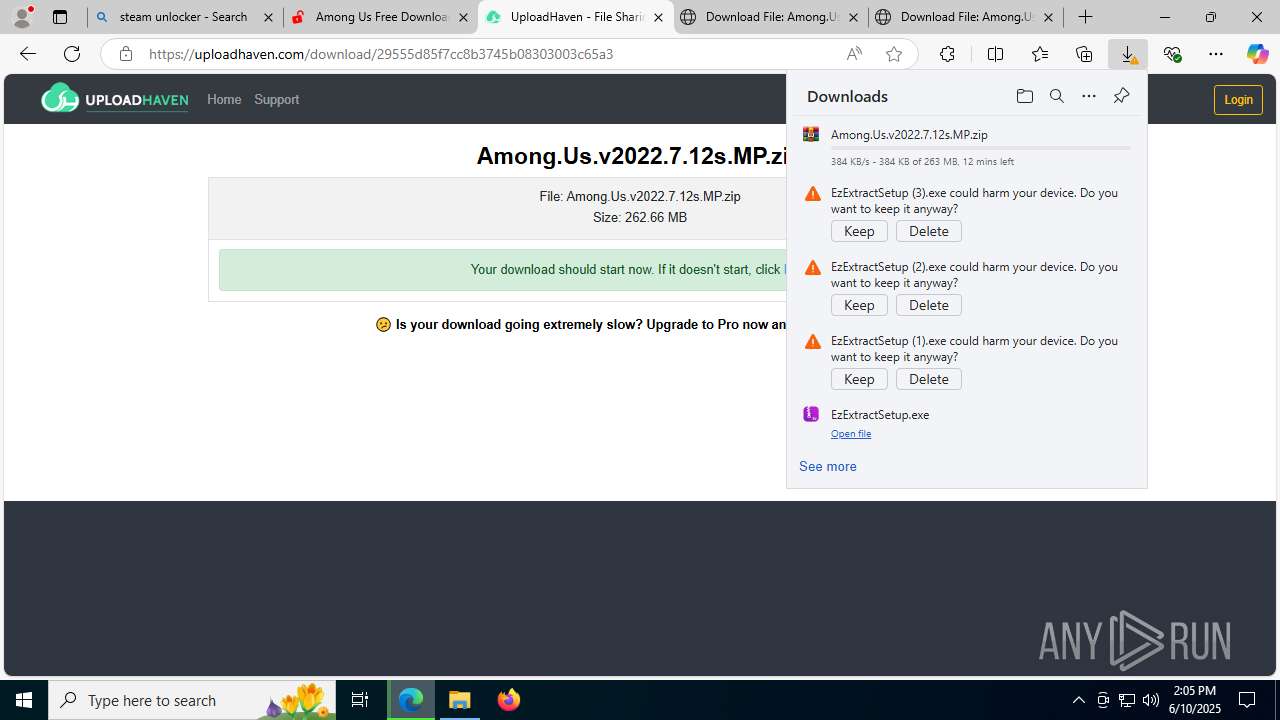
Task: Click EzExtractSetup.exe file name in Downloads
Action: (x=880, y=414)
